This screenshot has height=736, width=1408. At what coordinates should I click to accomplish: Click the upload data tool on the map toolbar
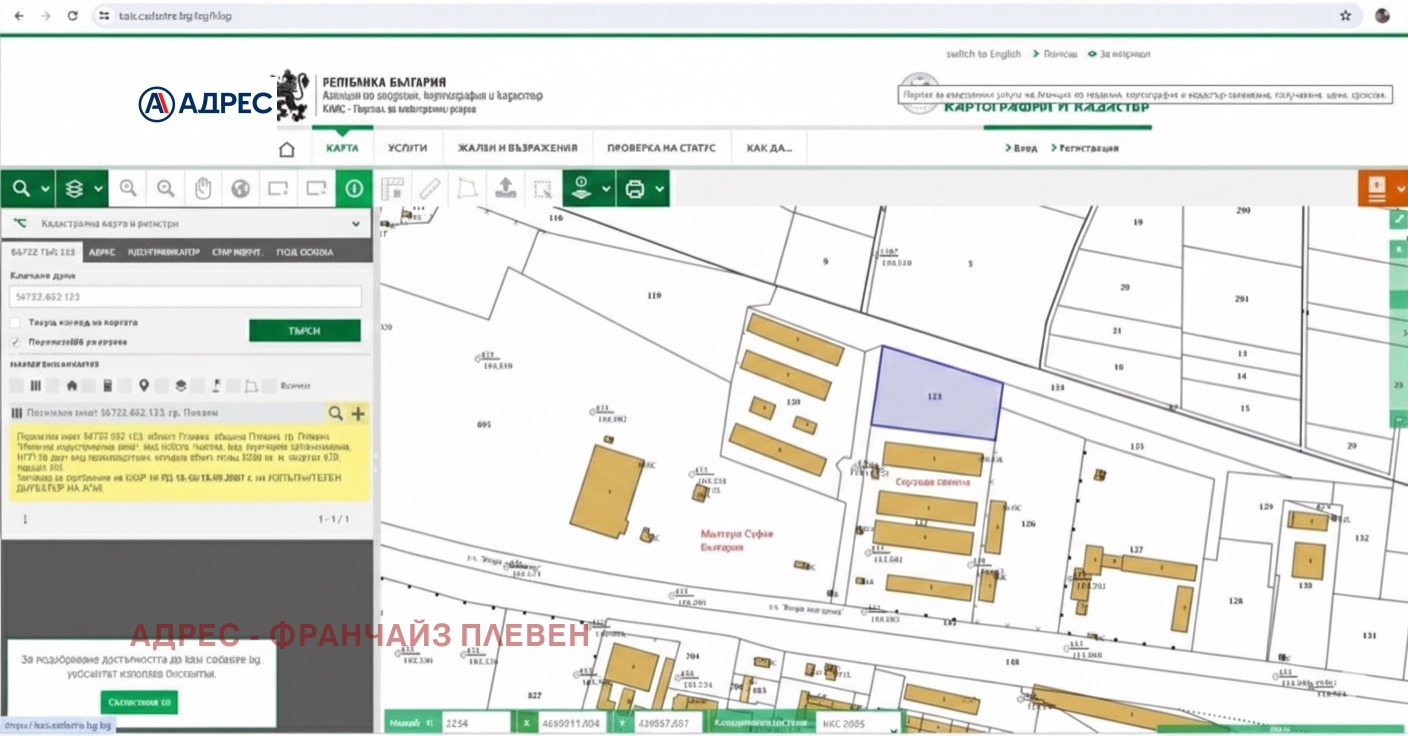(x=506, y=188)
